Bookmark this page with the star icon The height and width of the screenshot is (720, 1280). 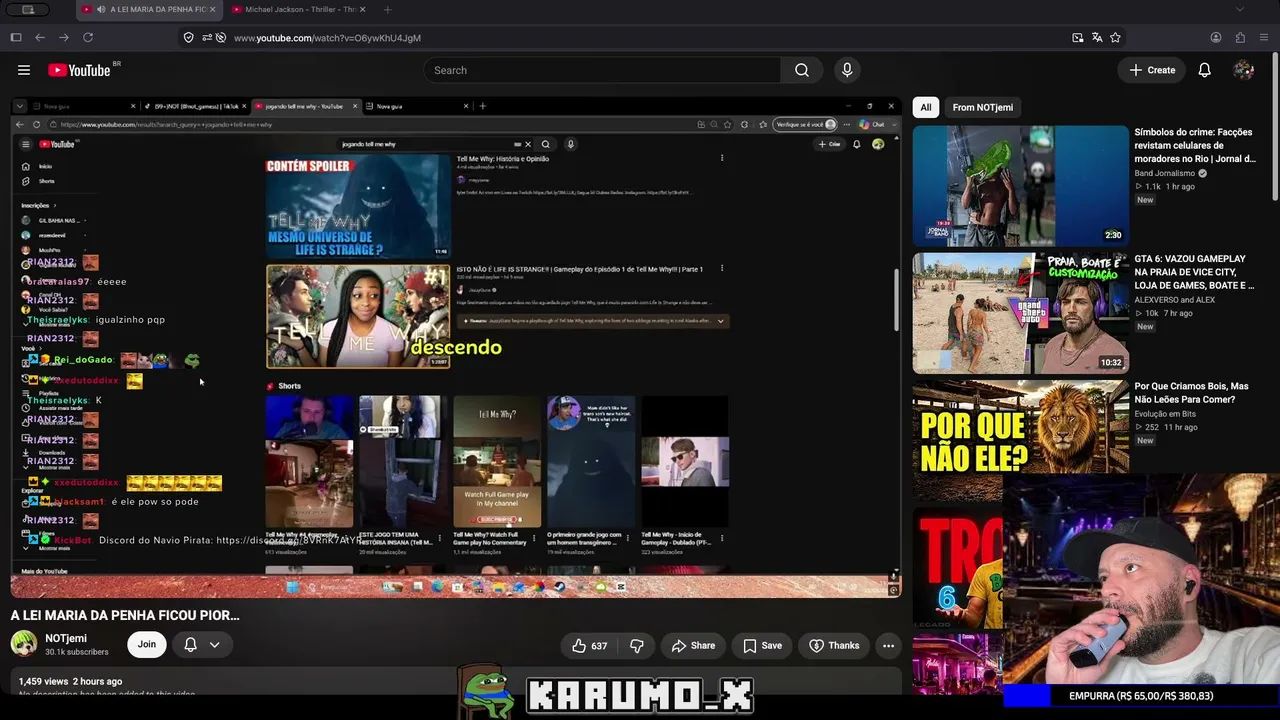pos(1116,38)
